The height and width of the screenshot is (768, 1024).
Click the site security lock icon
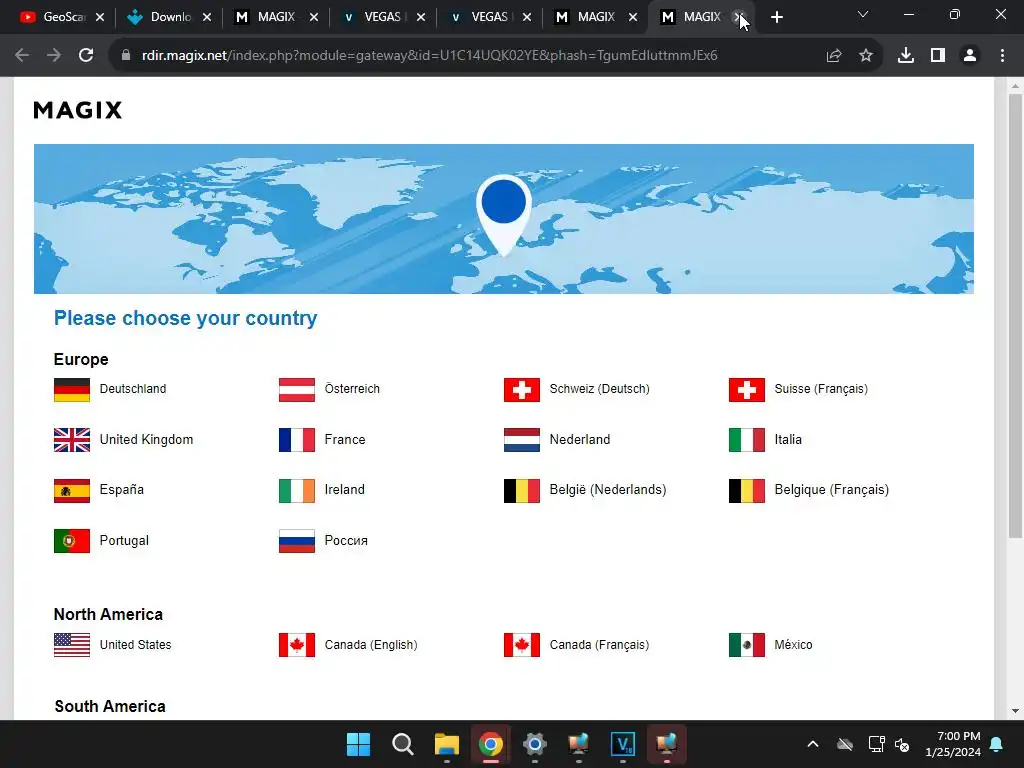[x=126, y=56]
